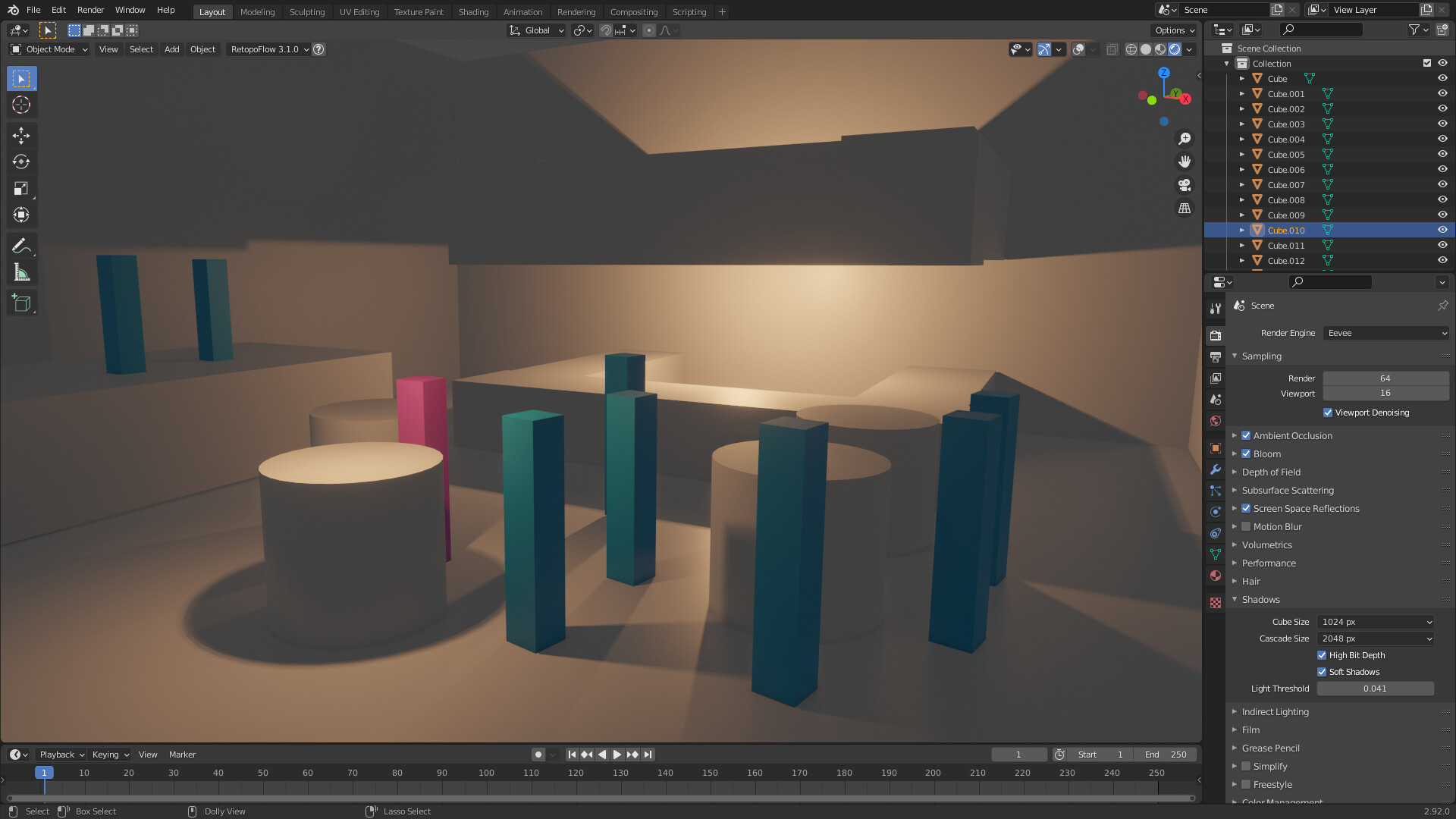Select the Cursor tool

tap(20, 105)
